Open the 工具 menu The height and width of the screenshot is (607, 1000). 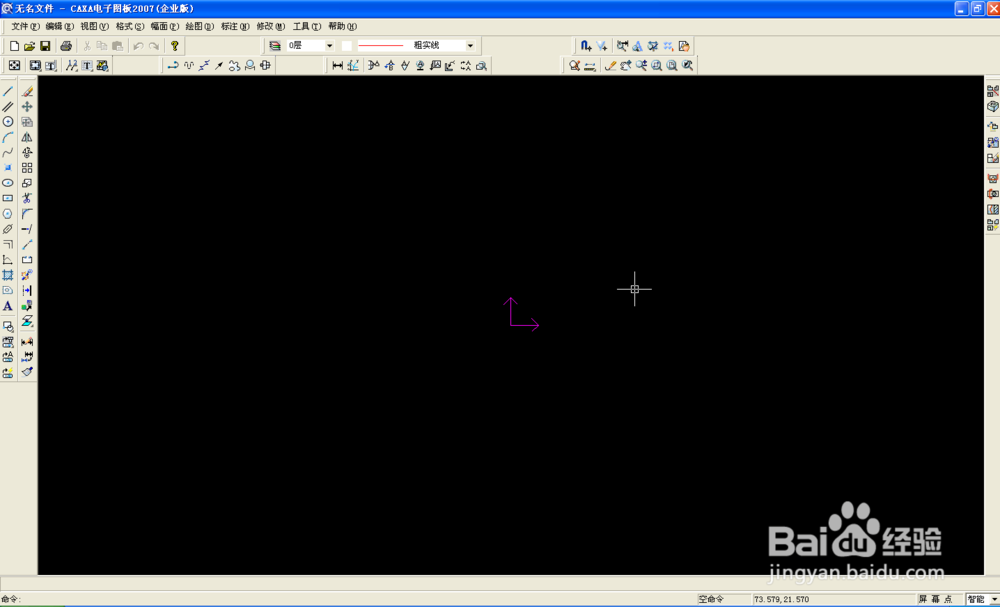point(307,26)
